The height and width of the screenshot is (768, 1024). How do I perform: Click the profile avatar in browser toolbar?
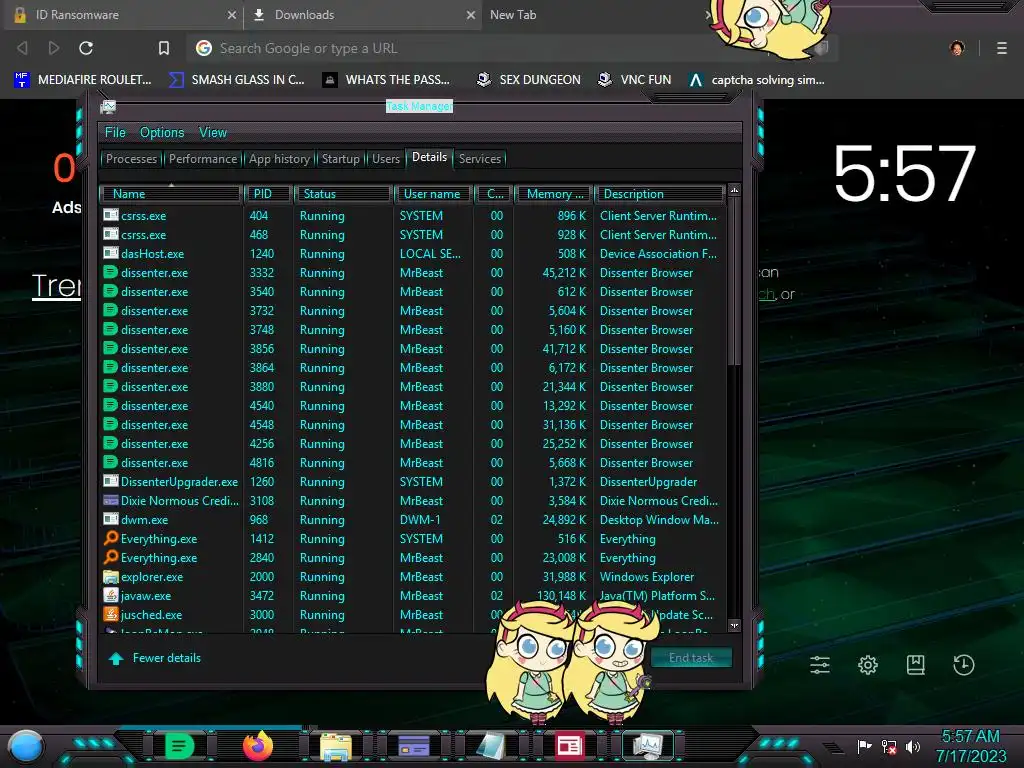pyautogui.click(x=957, y=48)
